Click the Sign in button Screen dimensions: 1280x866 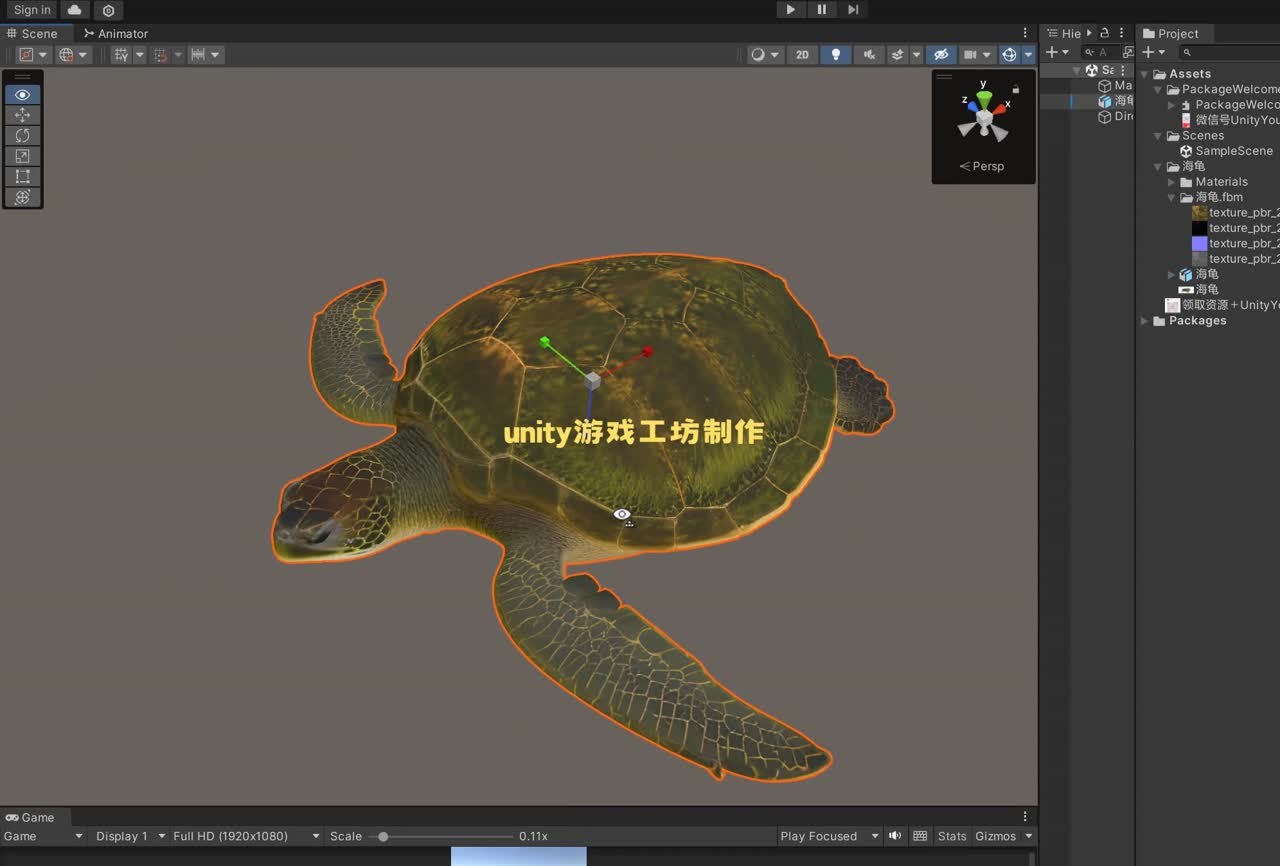[x=31, y=10]
